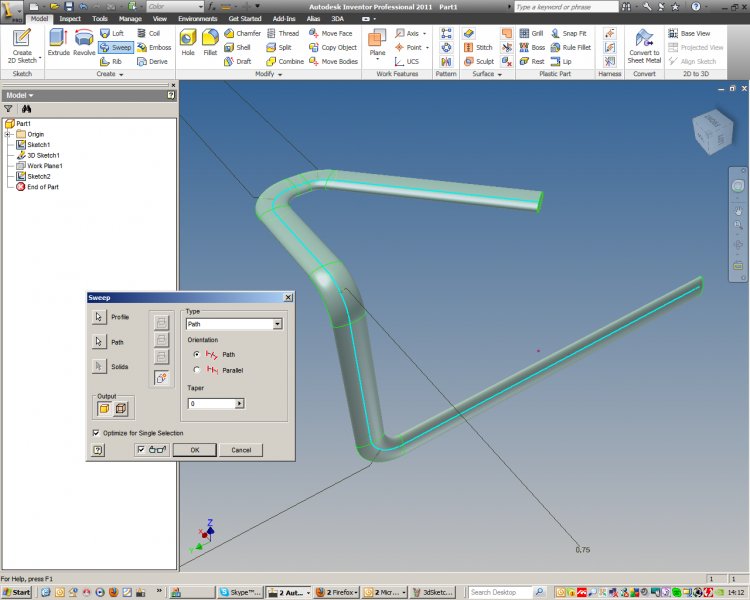The image size is (750, 600).
Task: Select the Parallel orientation radio button
Action: click(196, 370)
